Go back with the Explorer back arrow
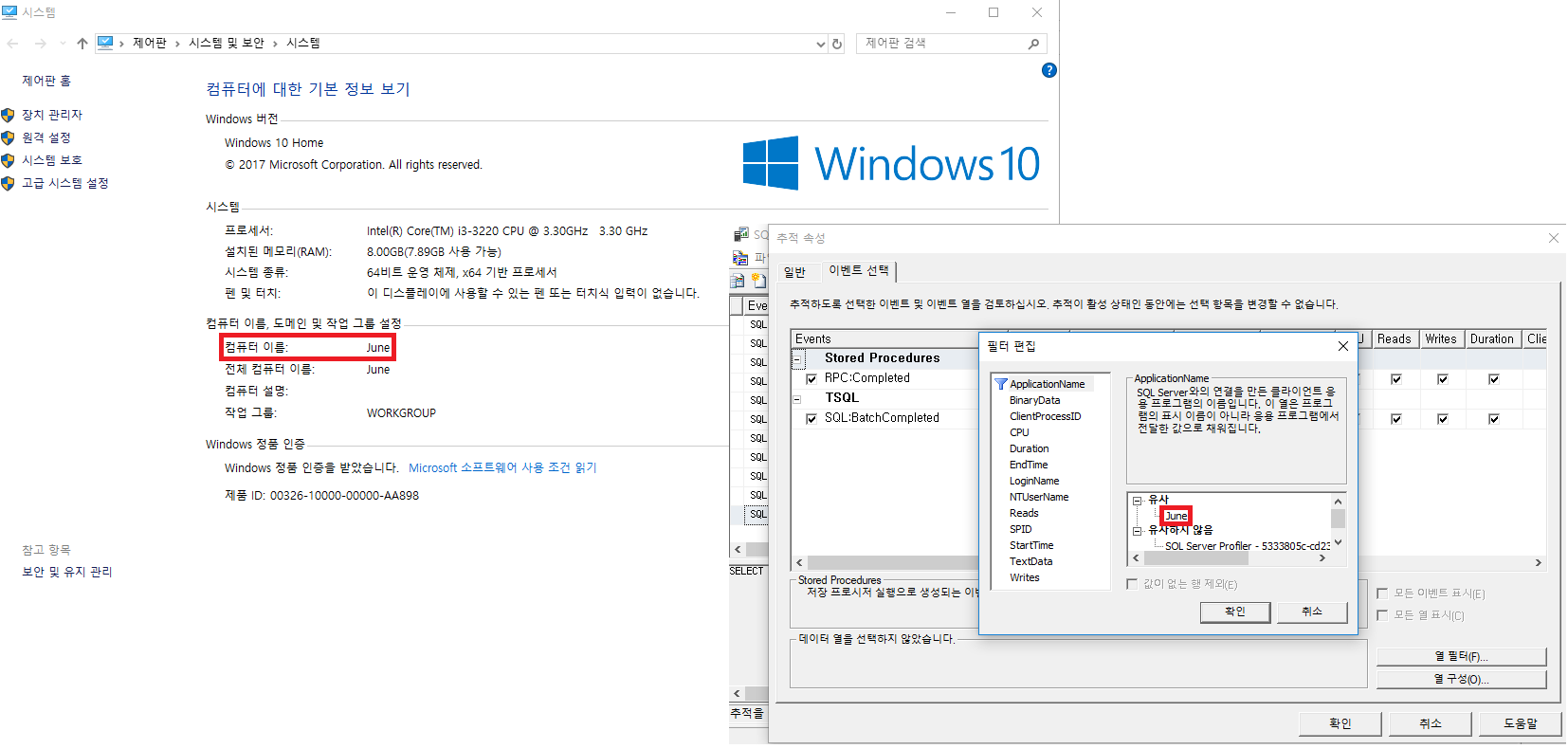Viewport: 1568px width, 749px height. coord(12,44)
